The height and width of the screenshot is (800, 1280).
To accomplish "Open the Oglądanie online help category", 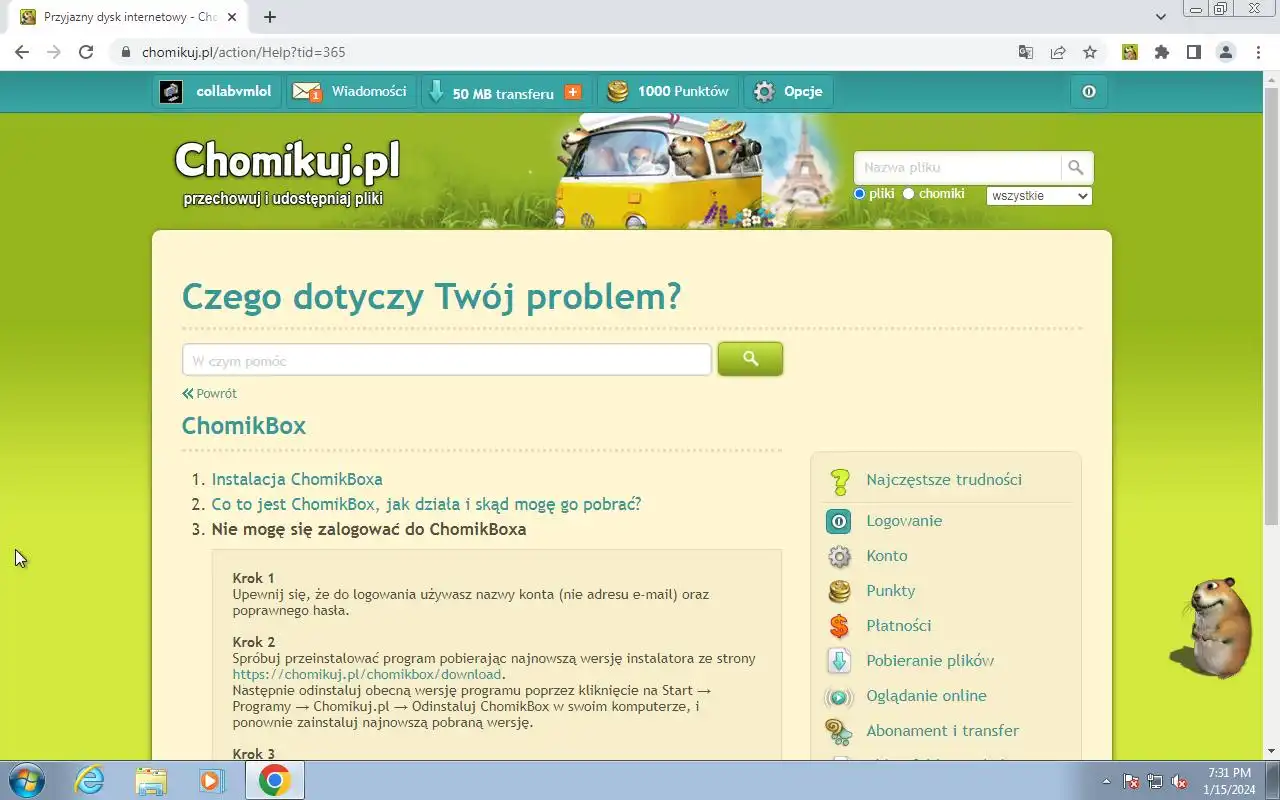I will [926, 696].
